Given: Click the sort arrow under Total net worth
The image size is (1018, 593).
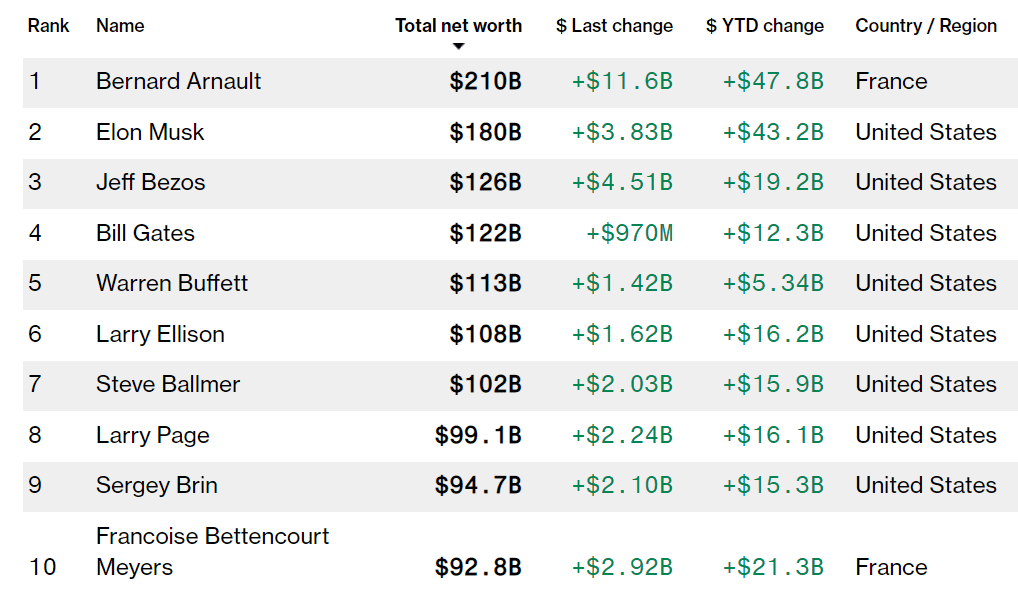Looking at the screenshot, I should coord(458,46).
